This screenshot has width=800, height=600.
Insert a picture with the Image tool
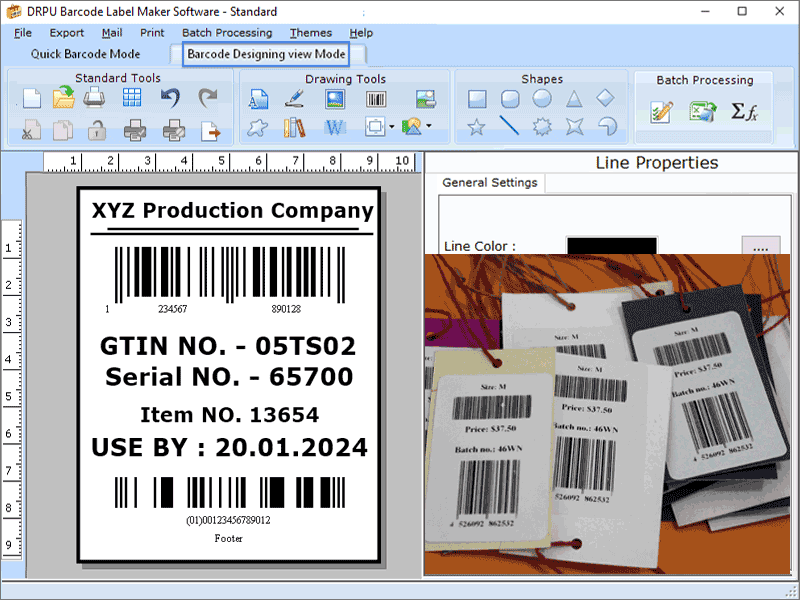(334, 98)
